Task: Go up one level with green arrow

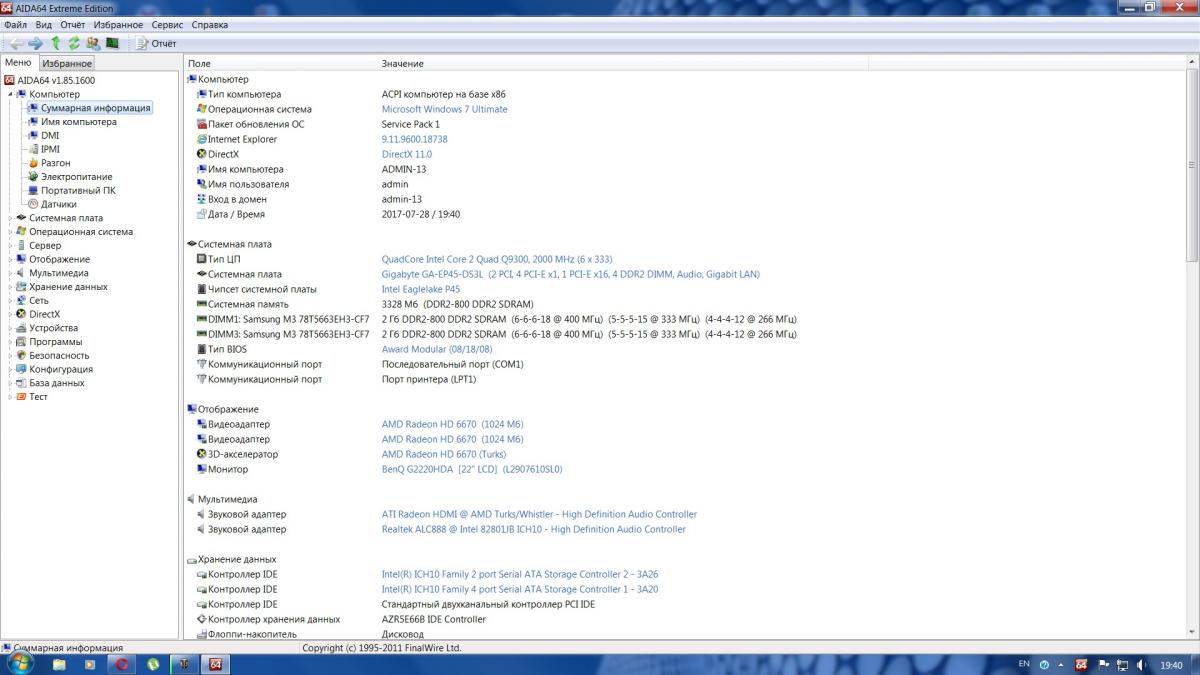Action: (56, 43)
